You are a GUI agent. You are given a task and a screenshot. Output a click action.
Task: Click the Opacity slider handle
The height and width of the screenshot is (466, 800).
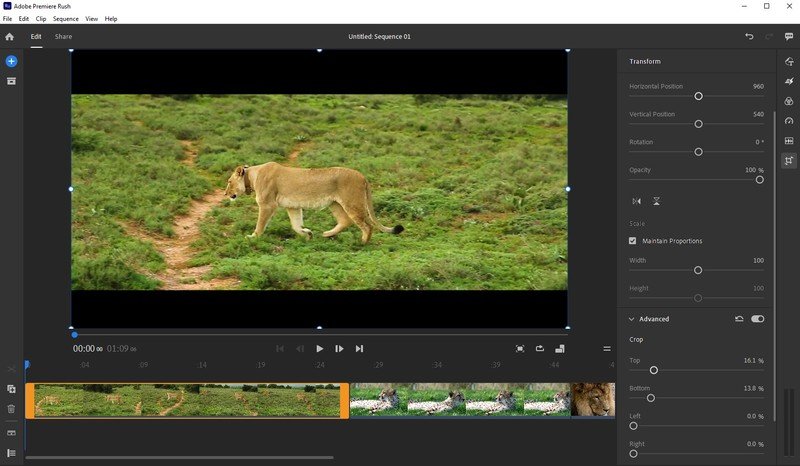(759, 180)
